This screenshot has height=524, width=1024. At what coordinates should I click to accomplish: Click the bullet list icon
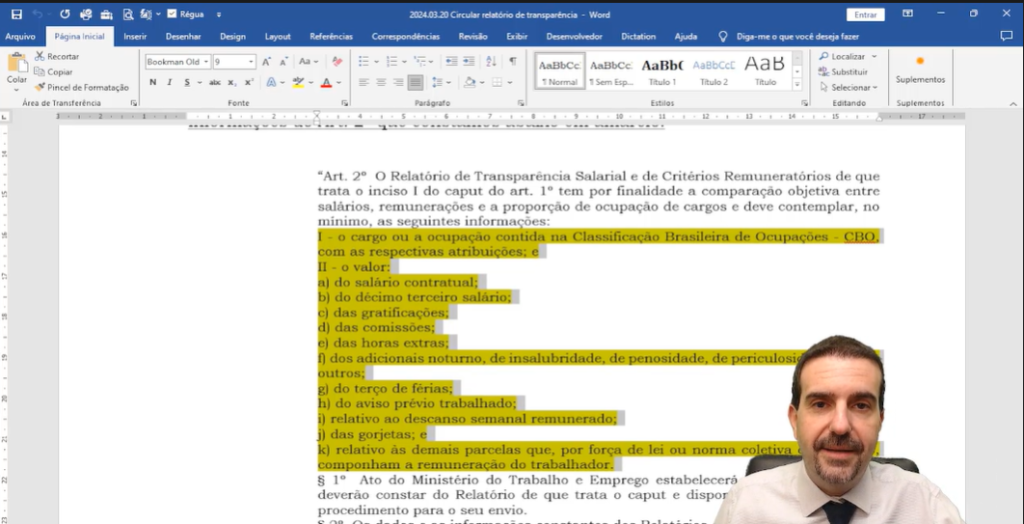366,62
